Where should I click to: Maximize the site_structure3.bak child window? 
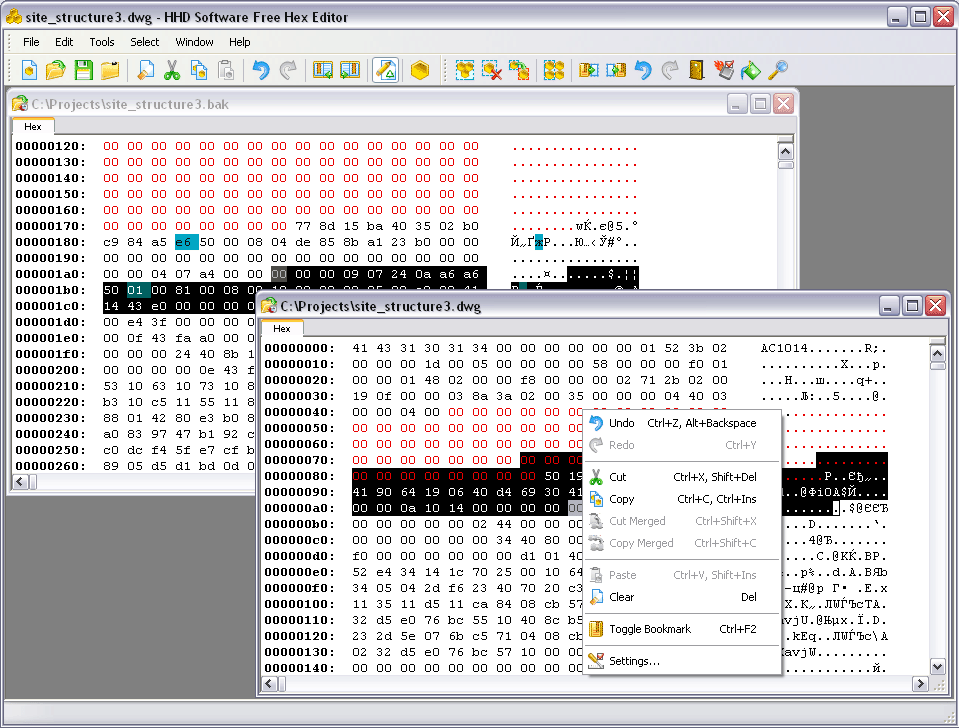click(x=760, y=105)
